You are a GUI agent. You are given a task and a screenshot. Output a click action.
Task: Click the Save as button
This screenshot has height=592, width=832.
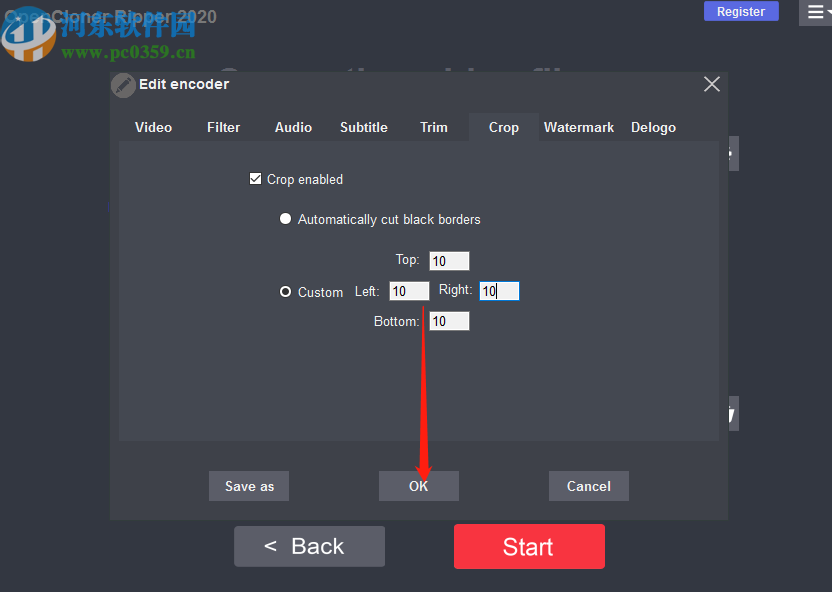tap(249, 486)
